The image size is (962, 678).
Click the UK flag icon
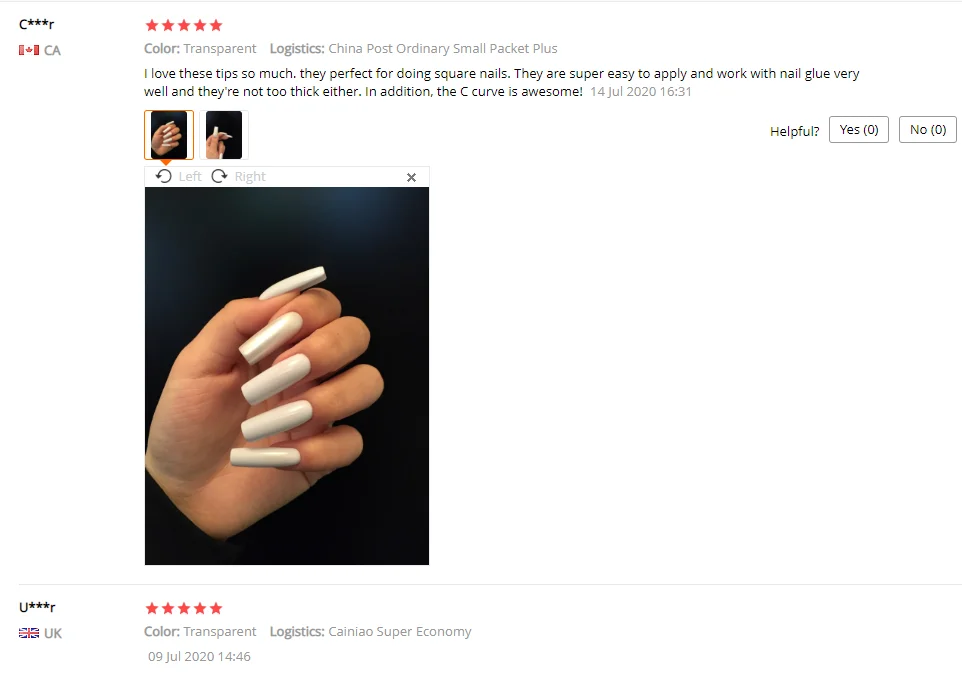pos(29,633)
